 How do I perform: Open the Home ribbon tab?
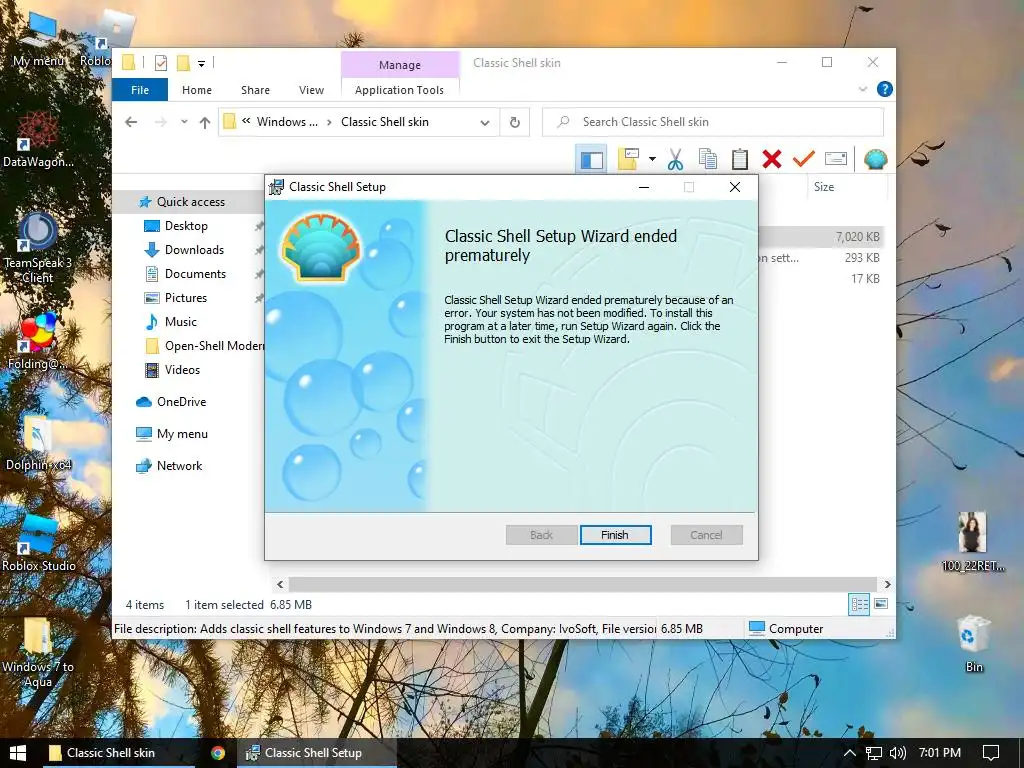tap(197, 90)
